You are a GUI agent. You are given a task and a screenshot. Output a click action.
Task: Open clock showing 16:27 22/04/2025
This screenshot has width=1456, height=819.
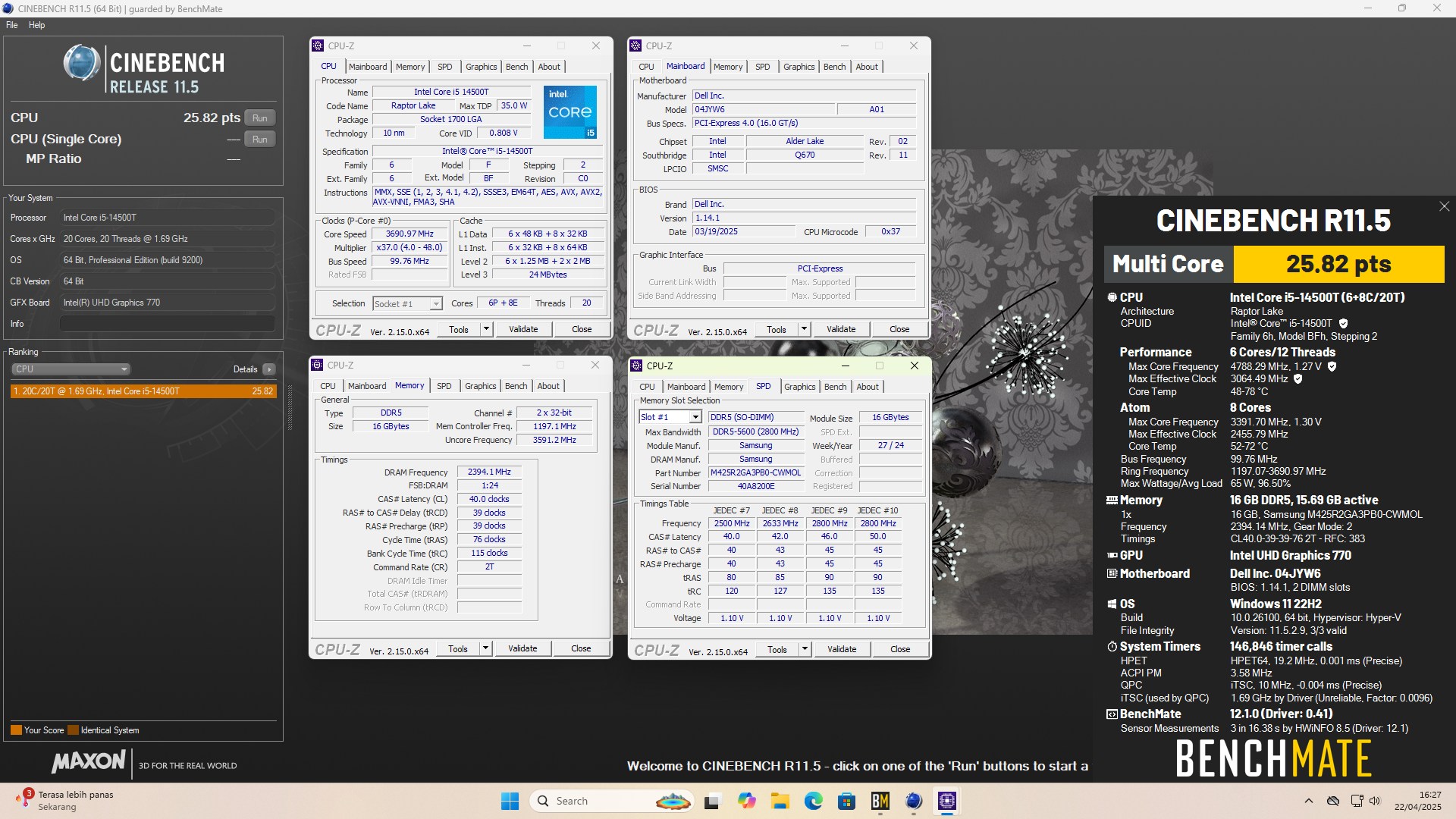(x=1417, y=801)
